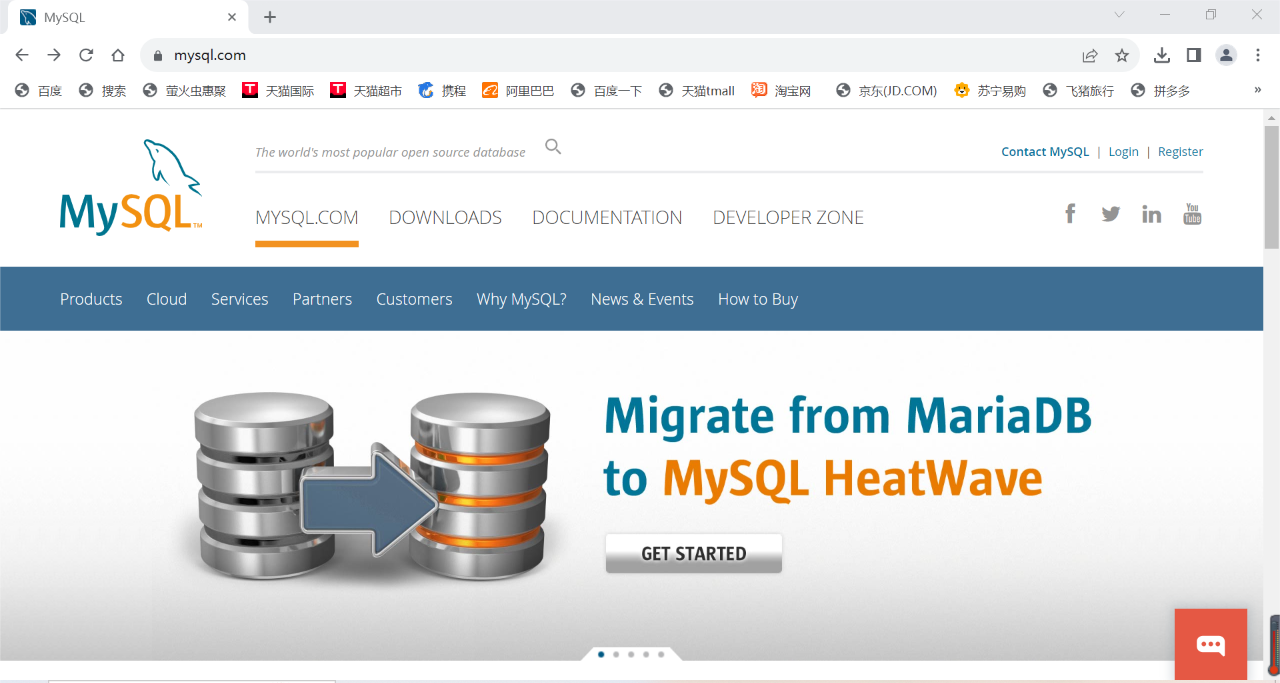1280x683 pixels.
Task: Open the Chrome three-dot menu
Action: tap(1258, 55)
